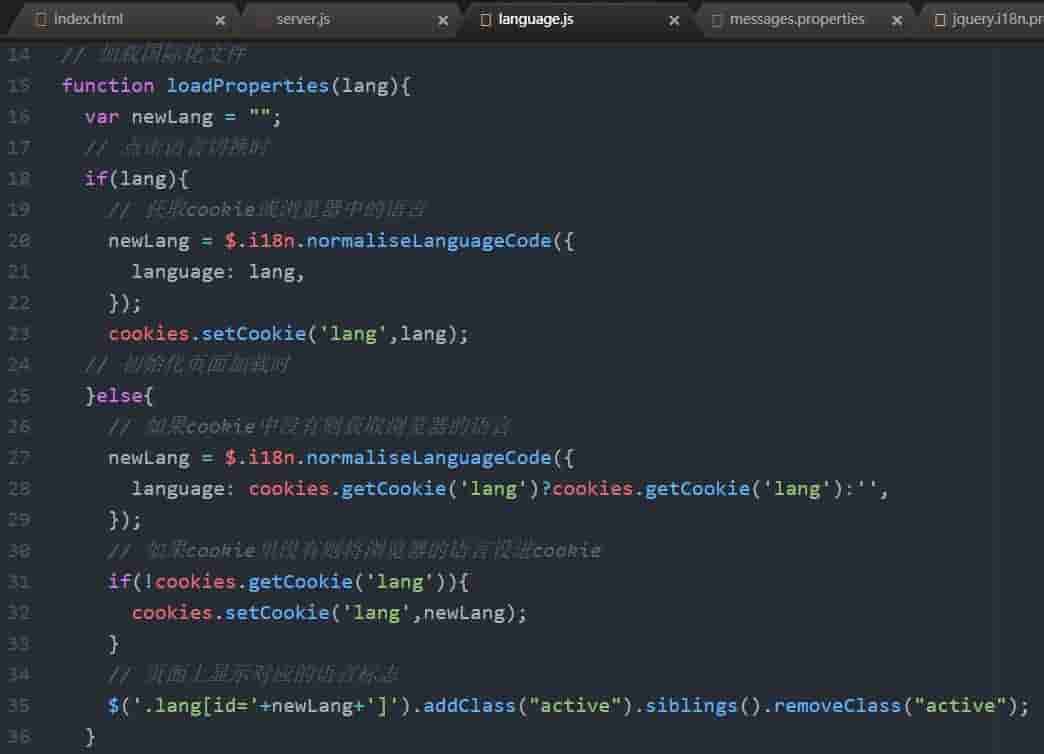The image size is (1044, 754).
Task: Click siblings() call on line 35
Action: pyautogui.click(x=702, y=706)
